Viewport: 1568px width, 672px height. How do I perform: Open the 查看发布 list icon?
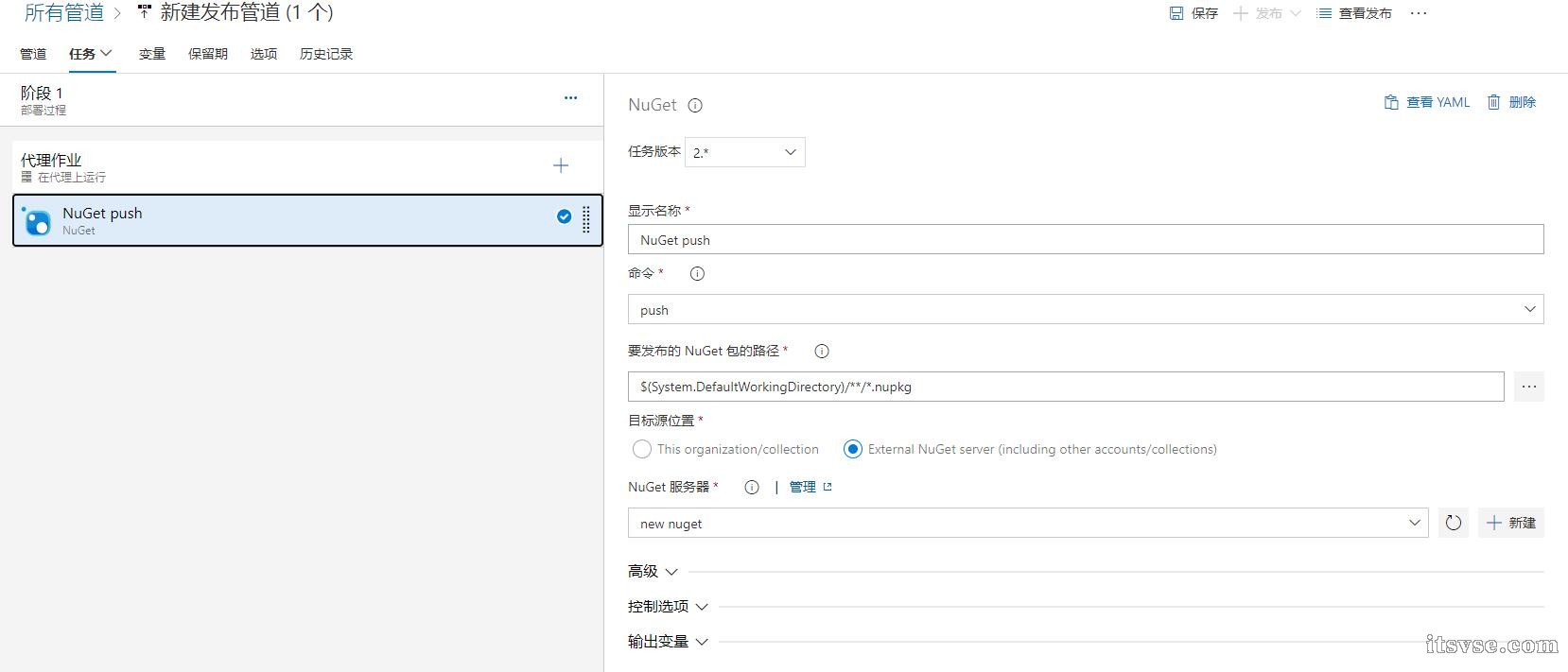click(1324, 13)
